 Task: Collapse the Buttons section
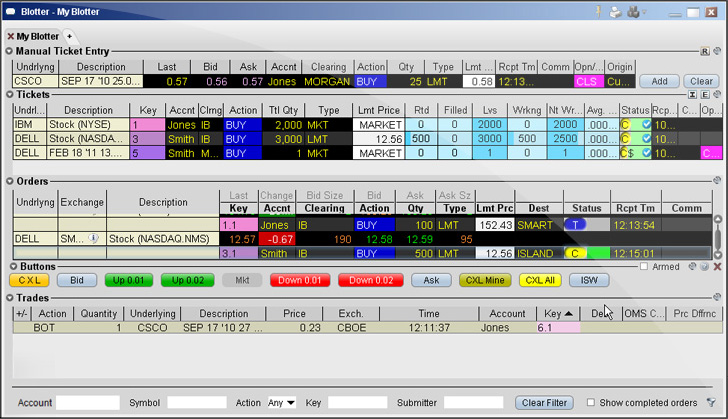[x=13, y=267]
